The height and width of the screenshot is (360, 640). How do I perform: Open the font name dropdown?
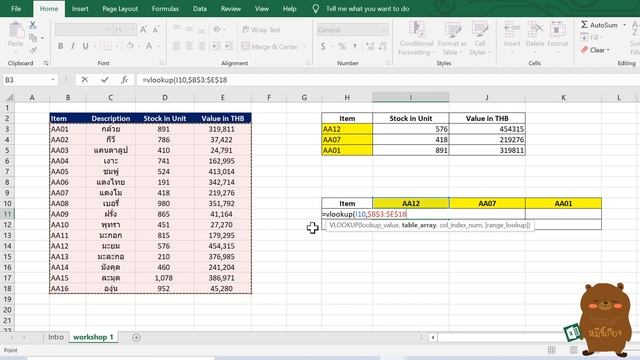point(108,29)
